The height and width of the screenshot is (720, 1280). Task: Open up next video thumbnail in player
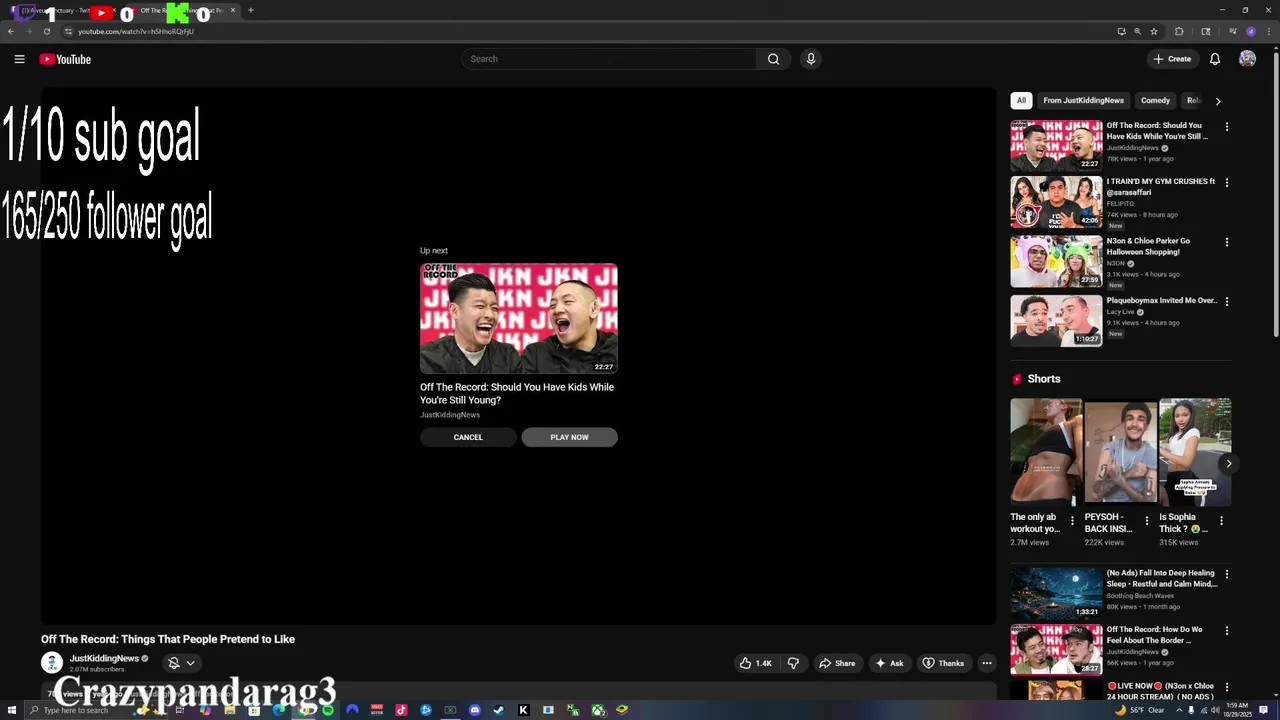tap(519, 318)
